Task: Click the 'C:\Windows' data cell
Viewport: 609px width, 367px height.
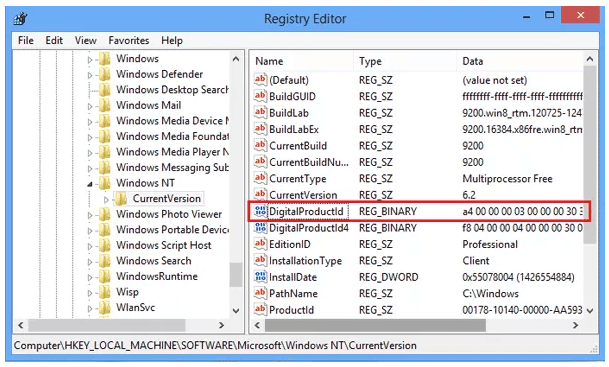Action: (490, 294)
